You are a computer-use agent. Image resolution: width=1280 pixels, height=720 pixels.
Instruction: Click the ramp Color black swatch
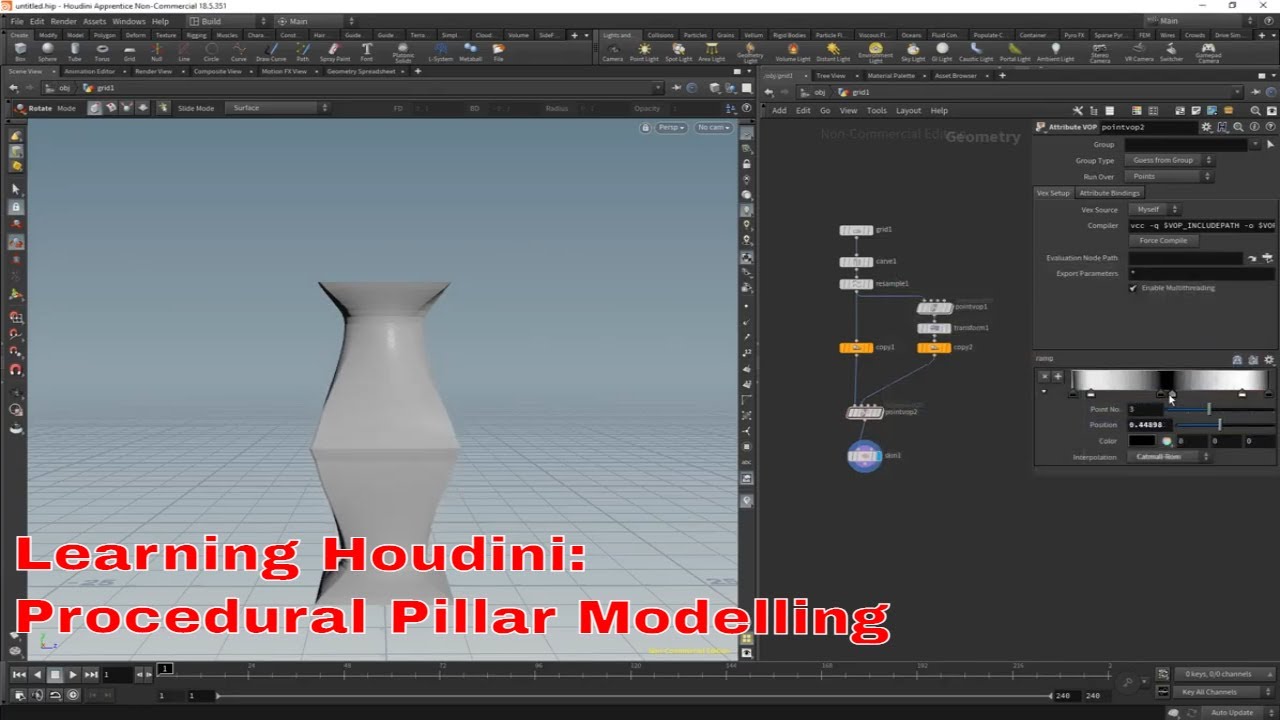click(1141, 441)
